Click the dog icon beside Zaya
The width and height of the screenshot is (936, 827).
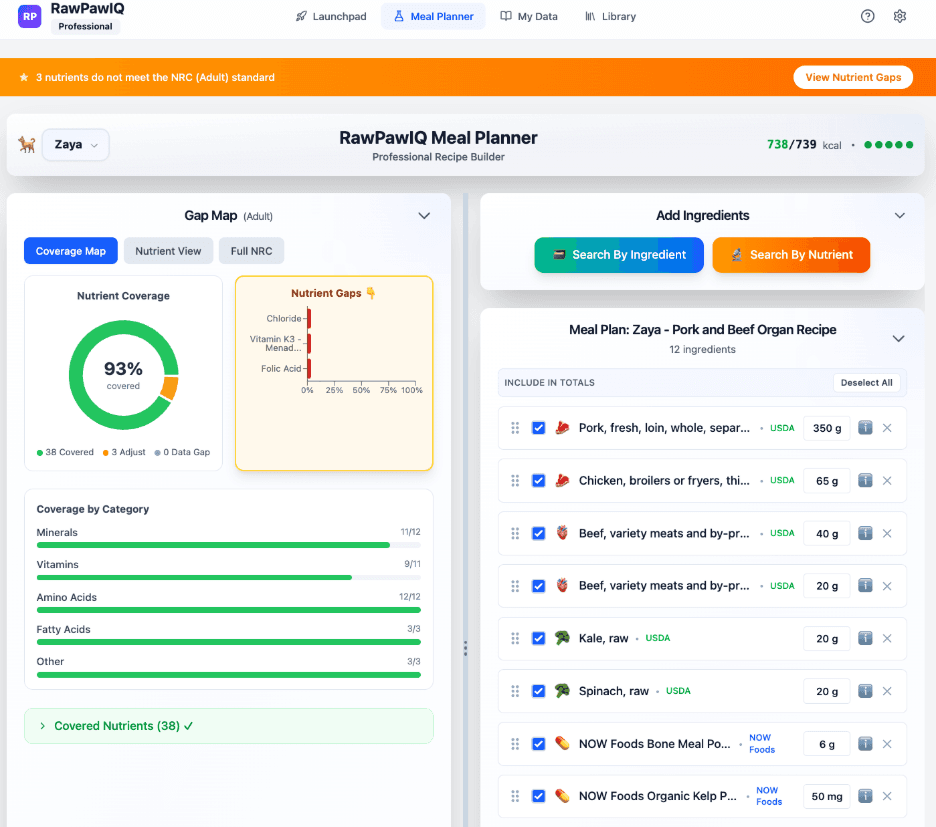[27, 145]
